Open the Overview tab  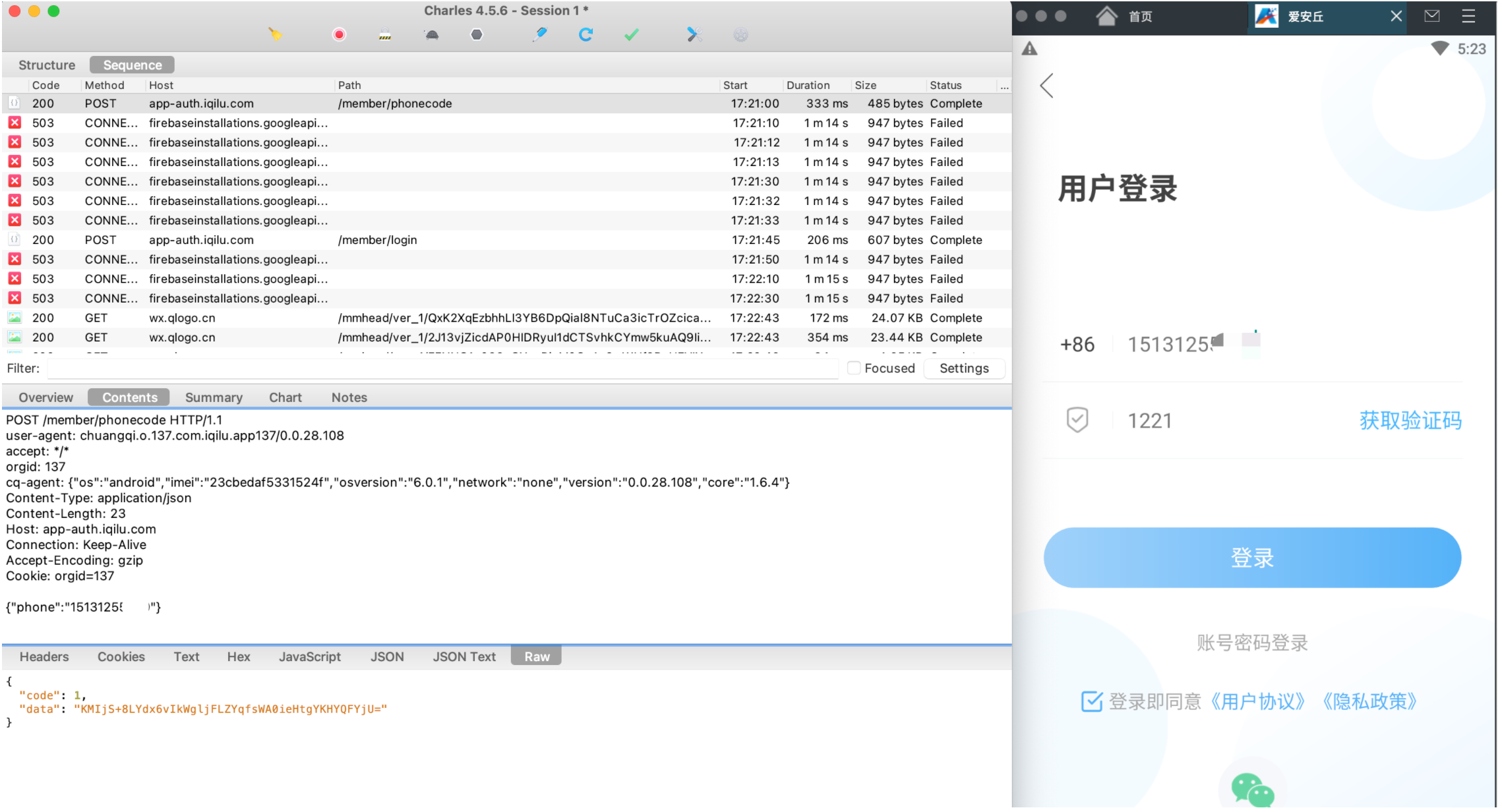click(x=45, y=397)
